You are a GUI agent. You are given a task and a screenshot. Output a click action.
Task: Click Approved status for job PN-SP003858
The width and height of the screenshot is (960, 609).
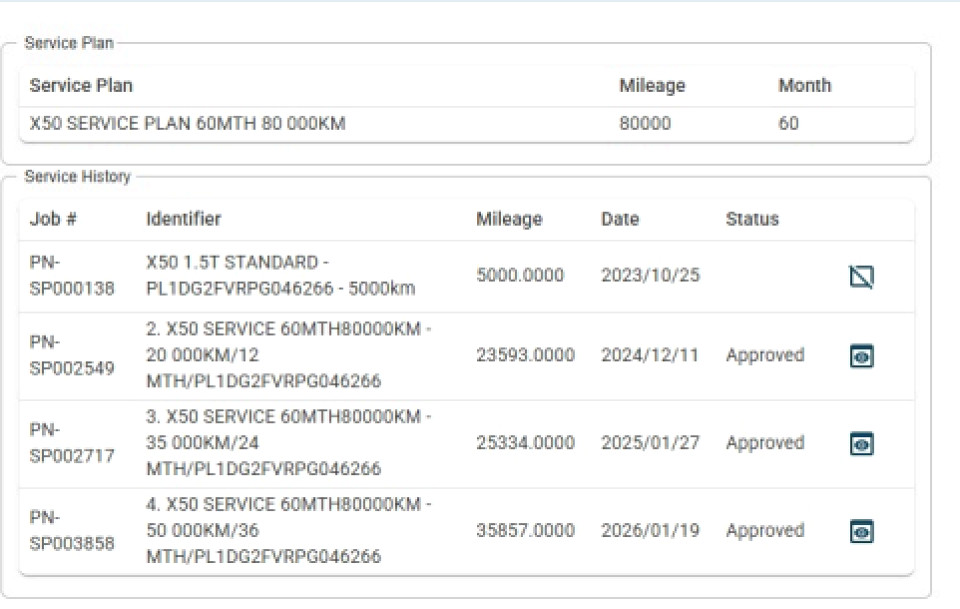[765, 530]
